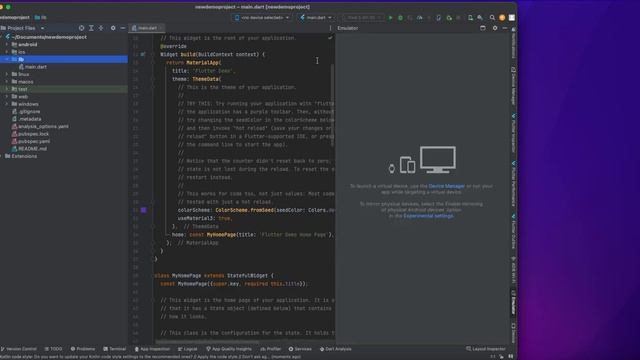This screenshot has height=360, width=640.
Task: Open the Dart Analysis tool tab
Action: (x=336, y=349)
